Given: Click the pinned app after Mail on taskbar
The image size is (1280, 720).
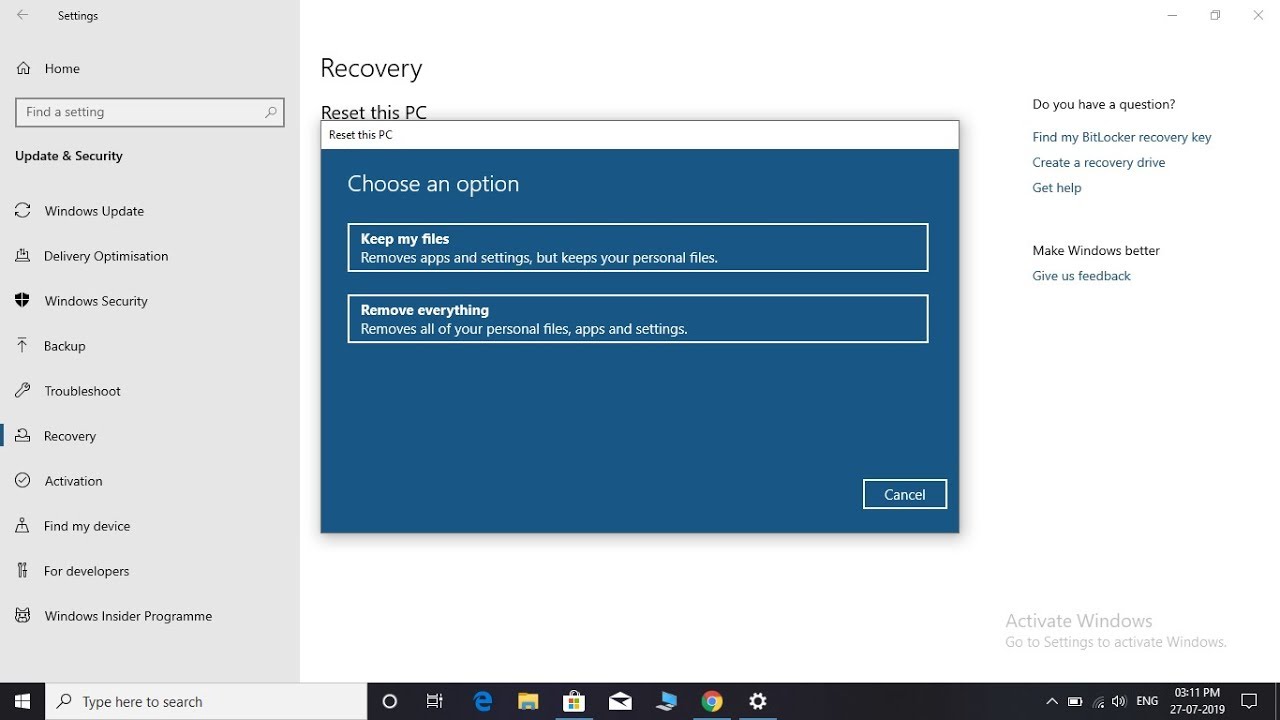Looking at the screenshot, I should 666,701.
